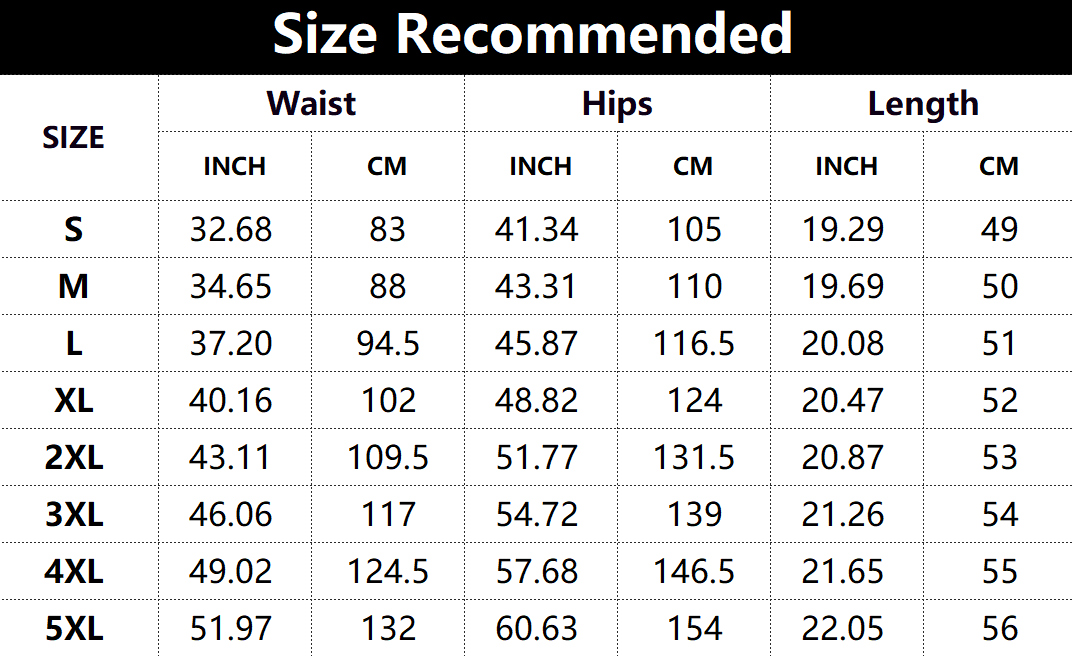Click waist inch value 46.06 for 3XL

coord(231,515)
